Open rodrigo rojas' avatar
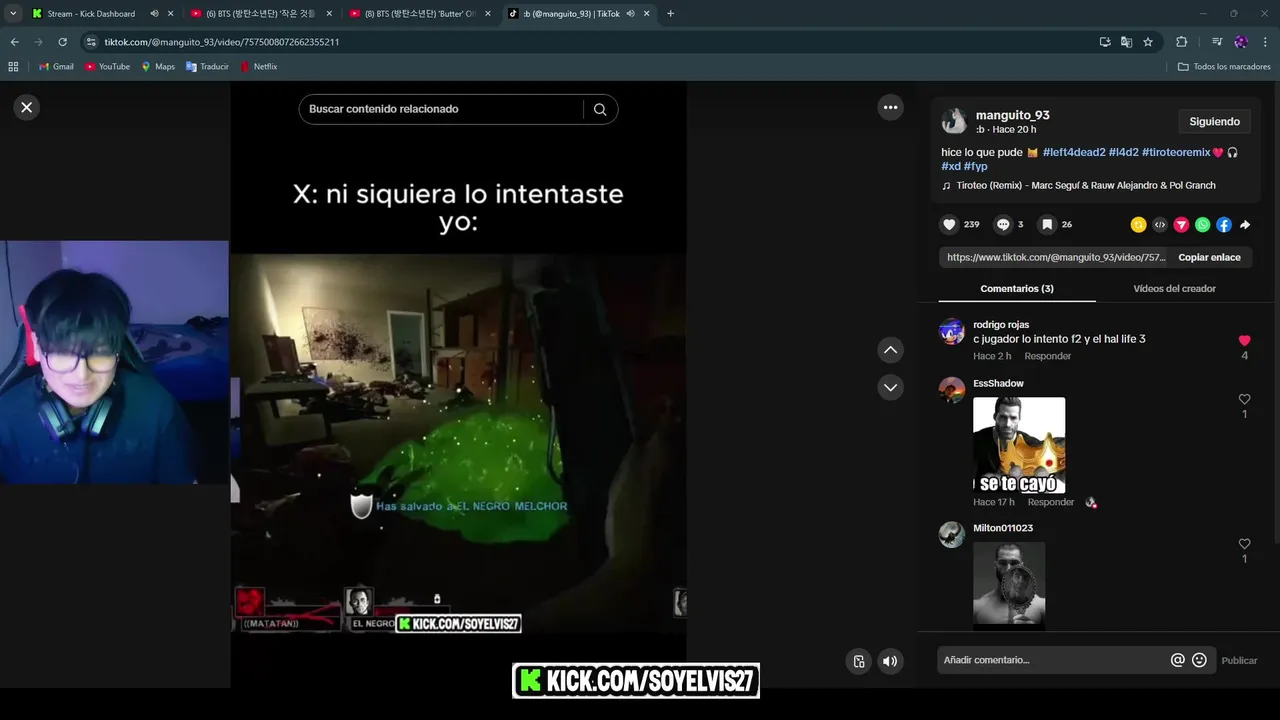The width and height of the screenshot is (1280, 720). point(952,332)
